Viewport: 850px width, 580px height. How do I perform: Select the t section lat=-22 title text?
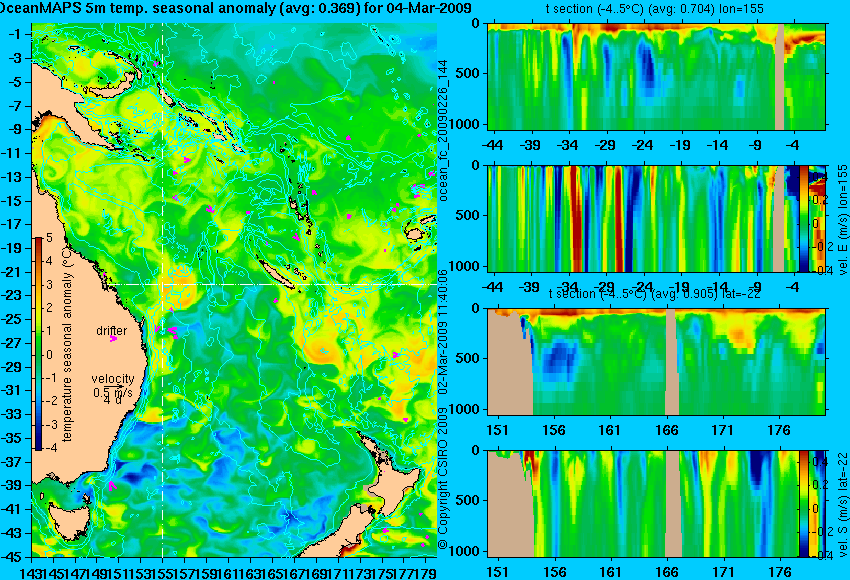point(654,294)
